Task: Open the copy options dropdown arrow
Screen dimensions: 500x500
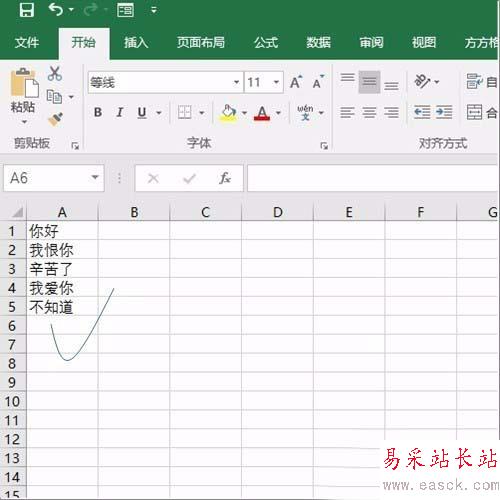Action: 71,97
